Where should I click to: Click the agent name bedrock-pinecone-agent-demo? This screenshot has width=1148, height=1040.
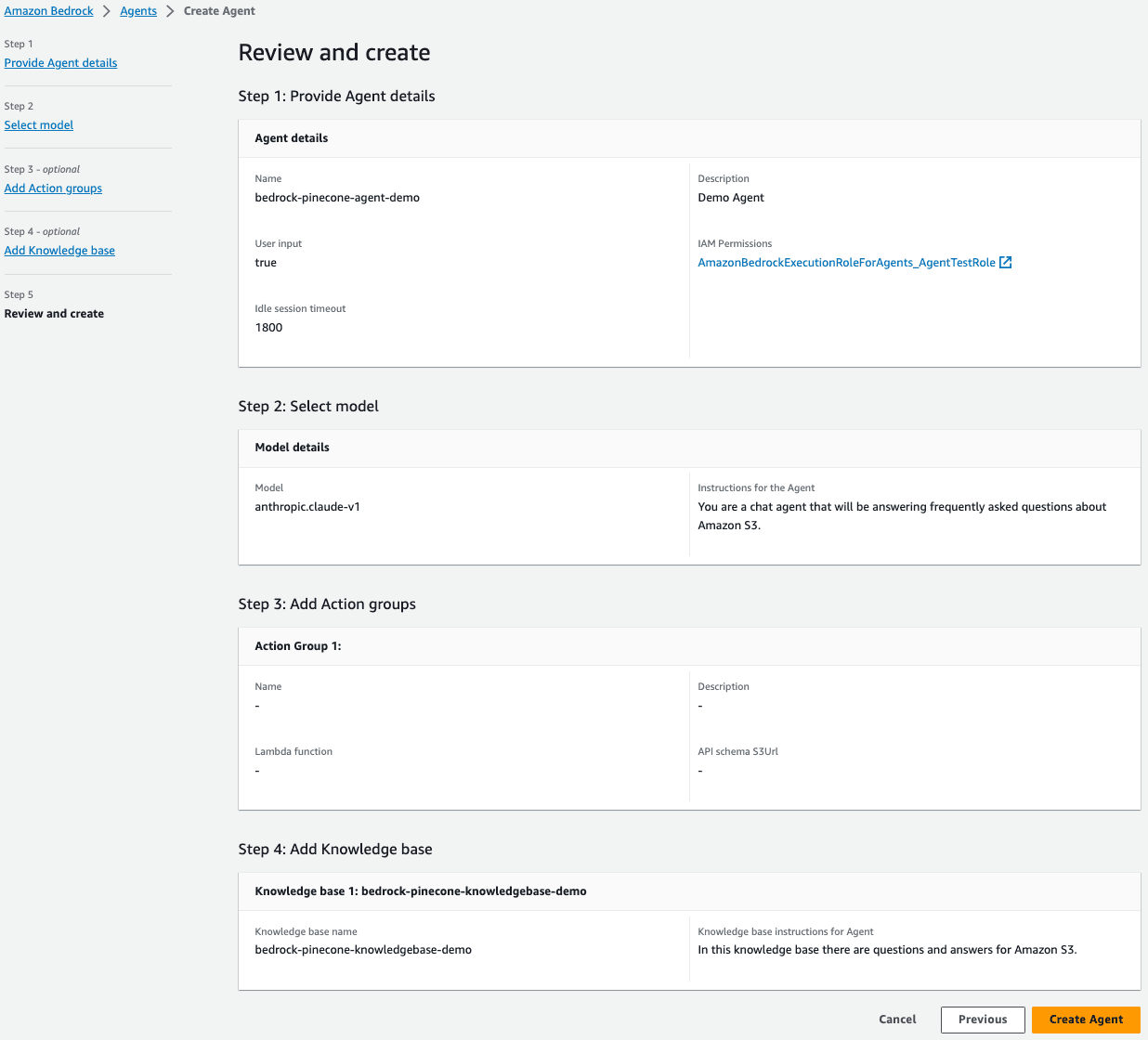tap(337, 198)
